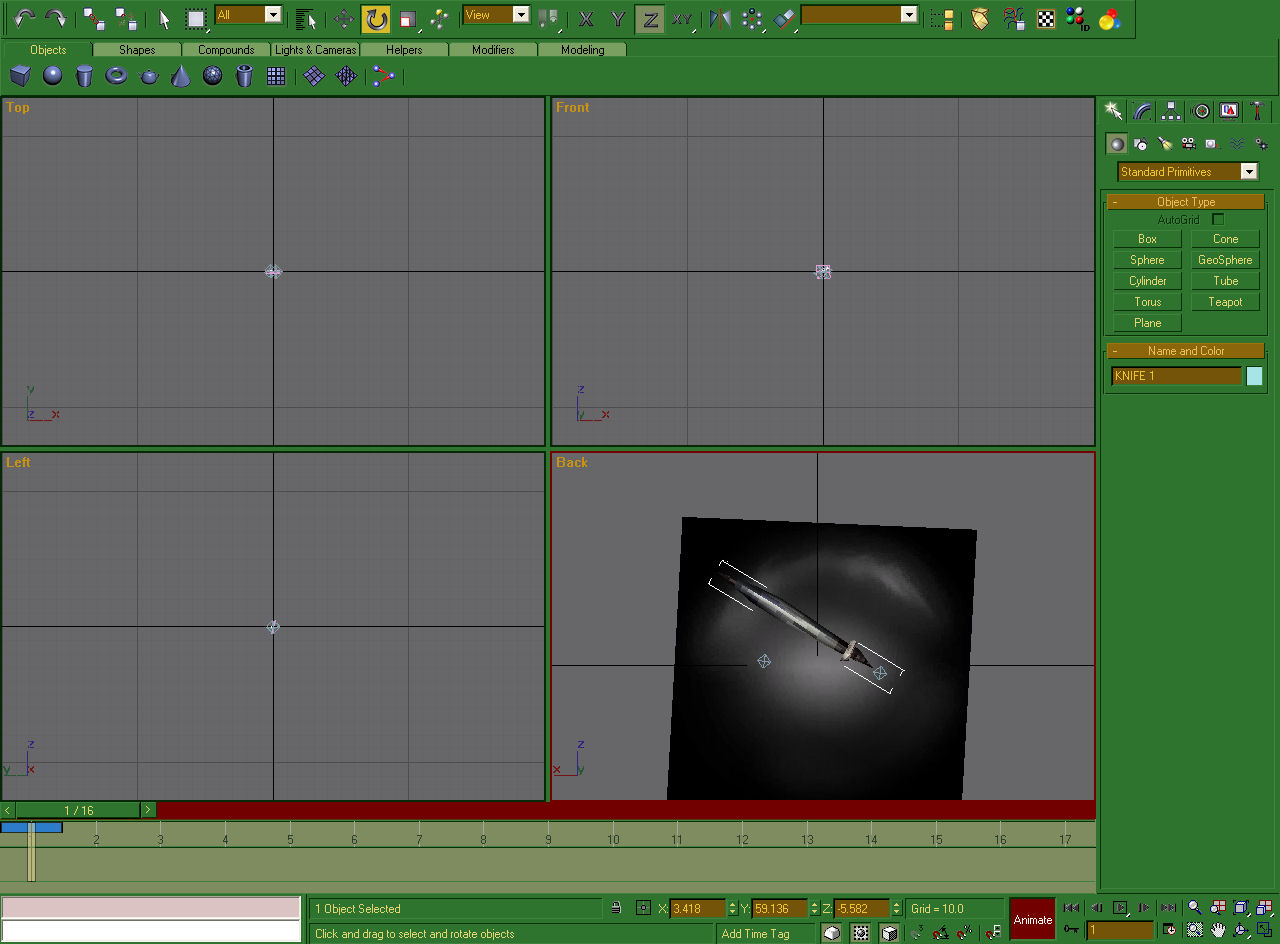The width and height of the screenshot is (1280, 944).
Task: Open the Named Selection Sets dropdown
Action: point(859,15)
